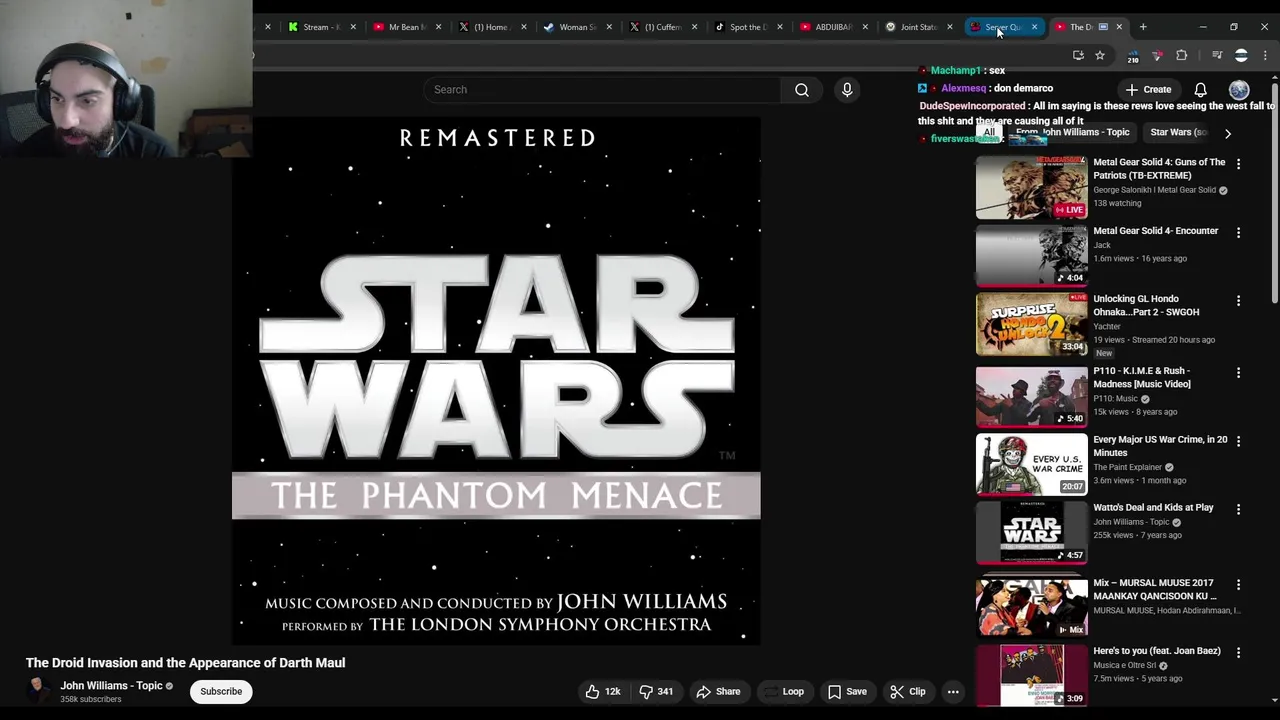Image resolution: width=1280 pixels, height=720 pixels.
Task: Bookmark this page with the star icon
Action: tap(1100, 56)
